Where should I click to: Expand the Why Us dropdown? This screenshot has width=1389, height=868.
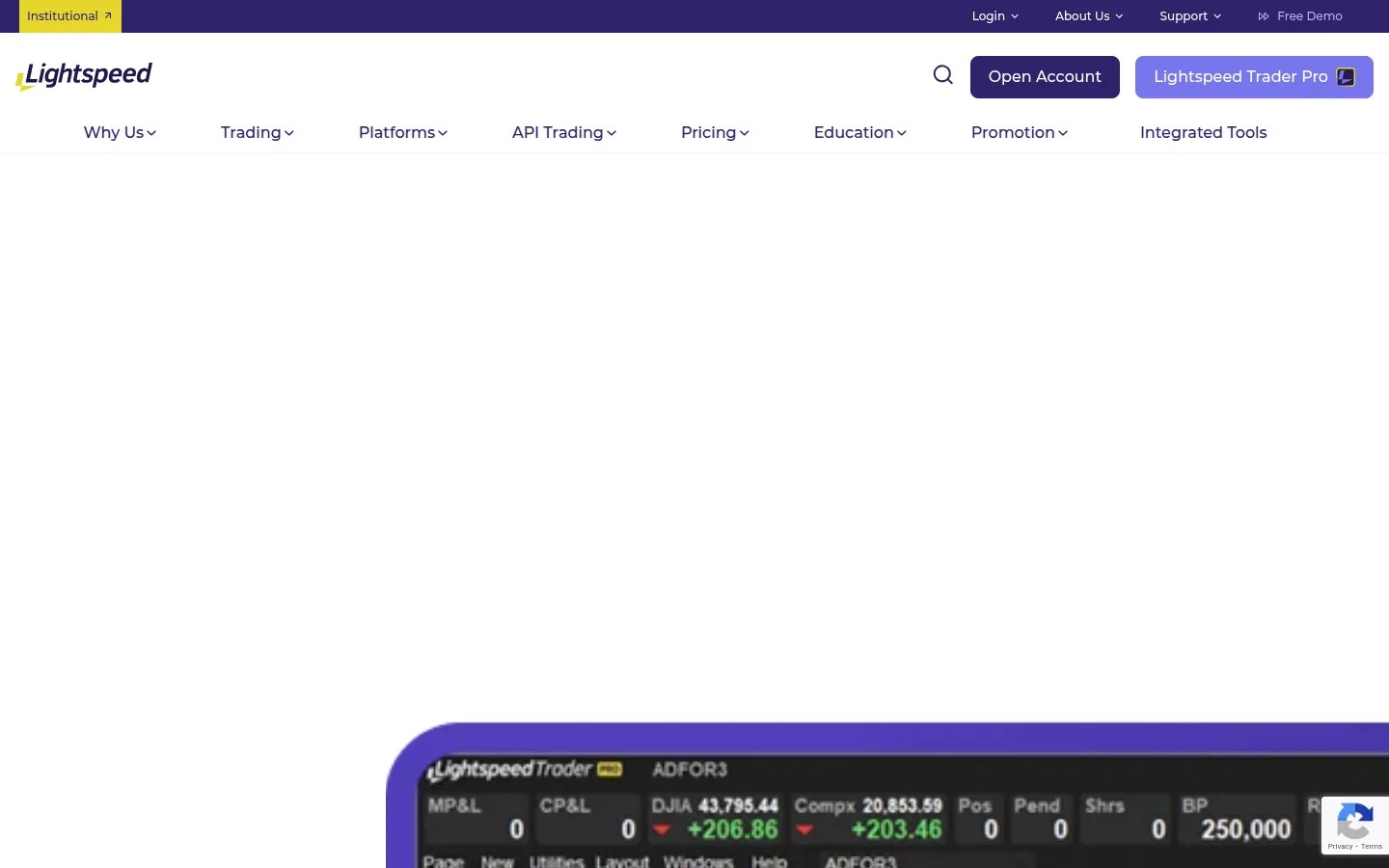[120, 133]
